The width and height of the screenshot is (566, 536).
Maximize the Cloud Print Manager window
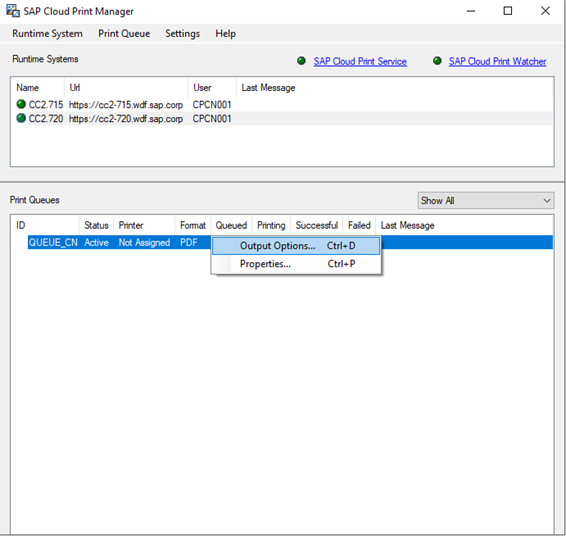508,11
